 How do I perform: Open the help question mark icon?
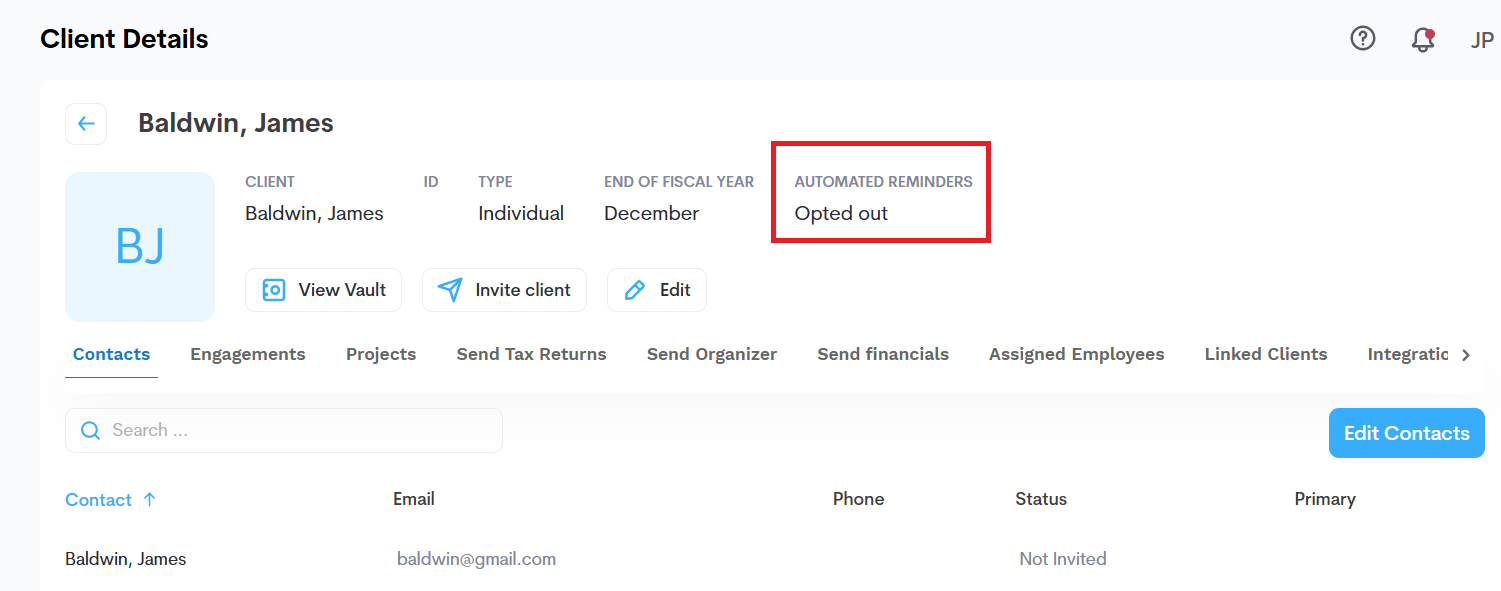point(1363,38)
